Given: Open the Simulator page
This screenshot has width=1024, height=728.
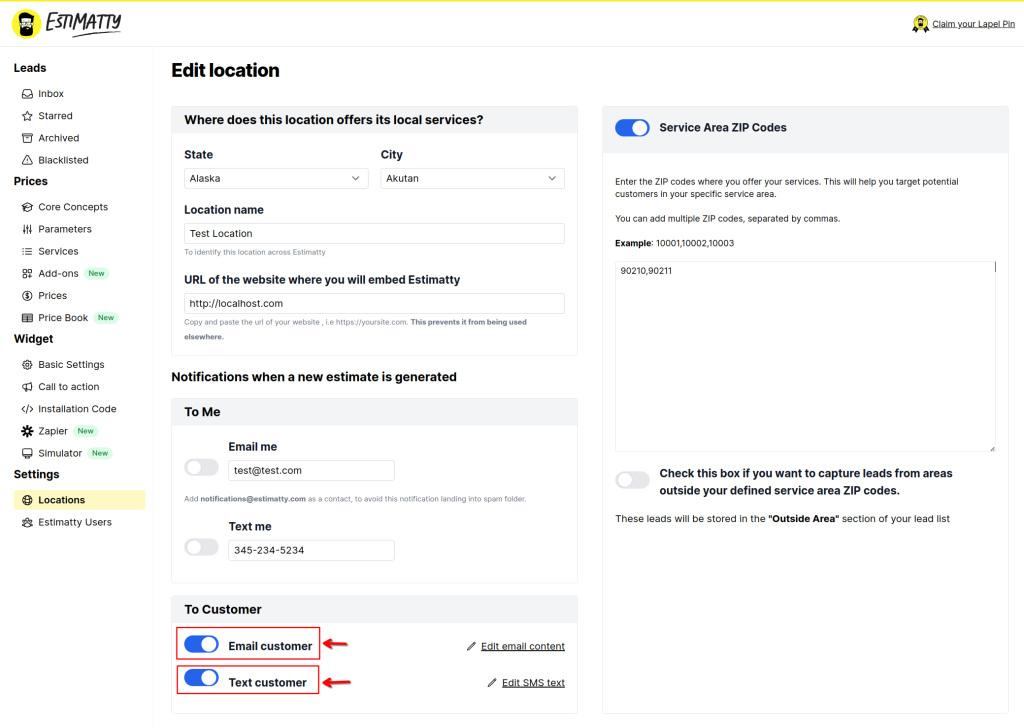Looking at the screenshot, I should [x=60, y=454].
